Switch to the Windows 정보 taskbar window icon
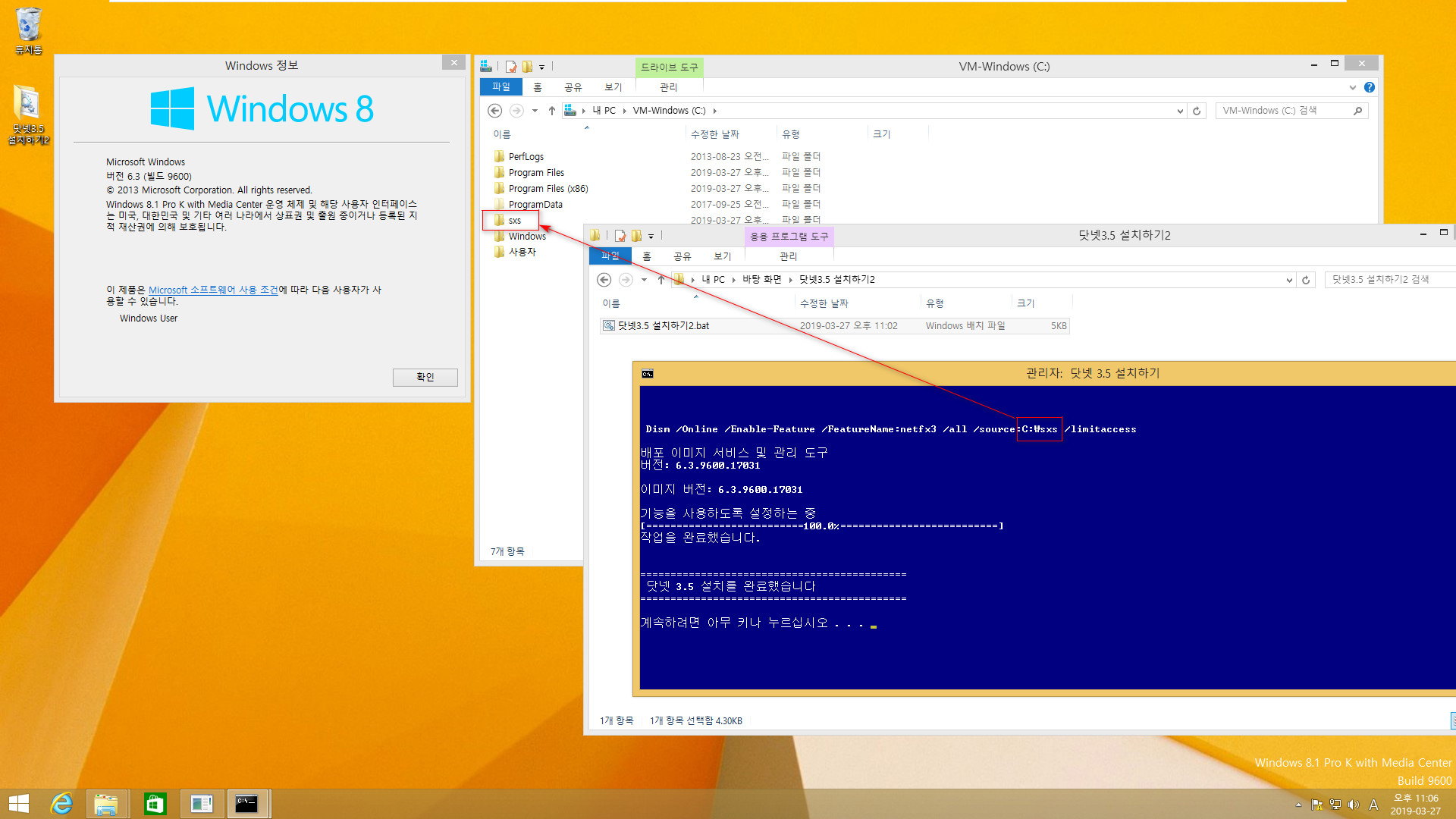 202,804
